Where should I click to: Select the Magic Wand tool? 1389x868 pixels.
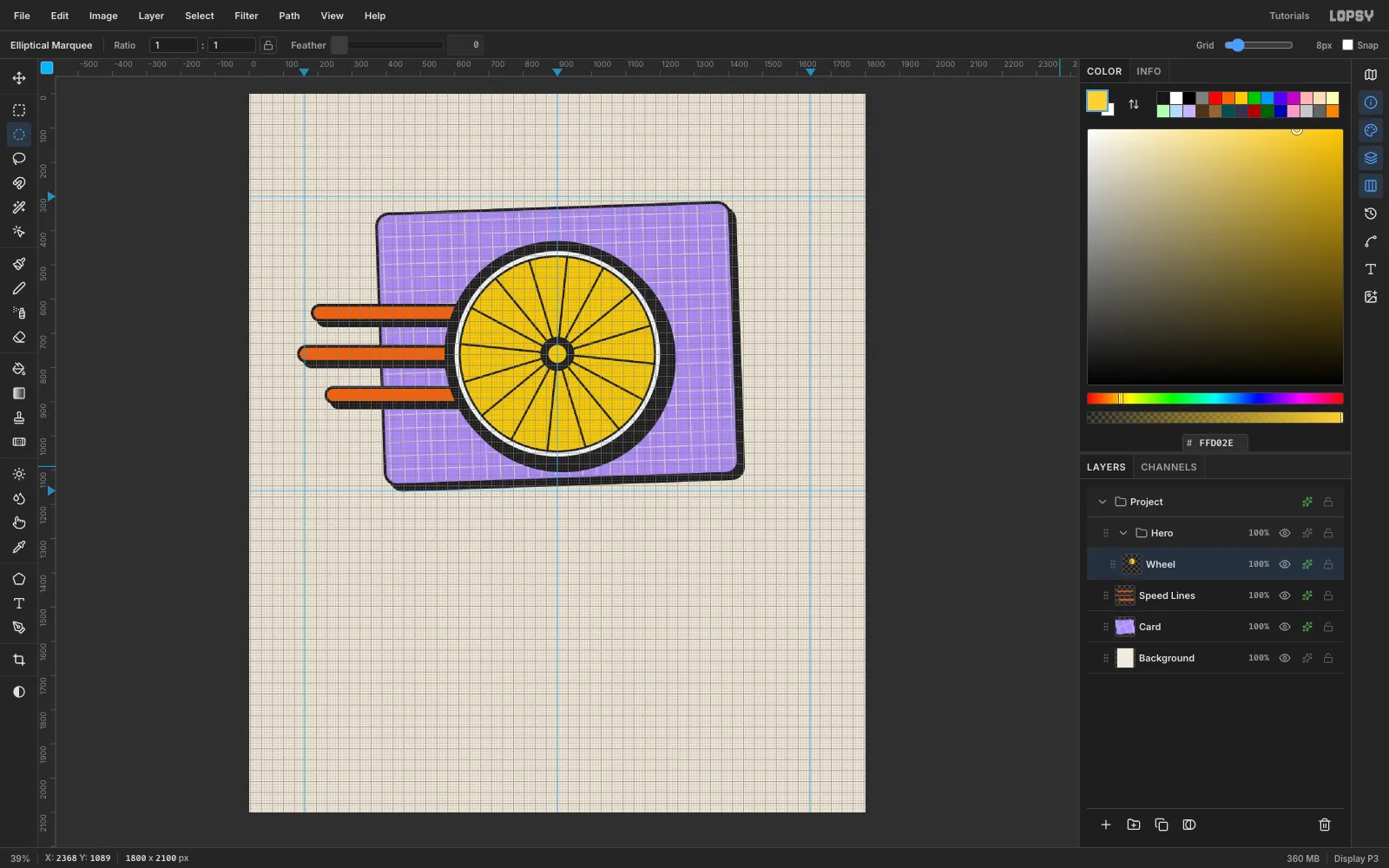click(19, 207)
